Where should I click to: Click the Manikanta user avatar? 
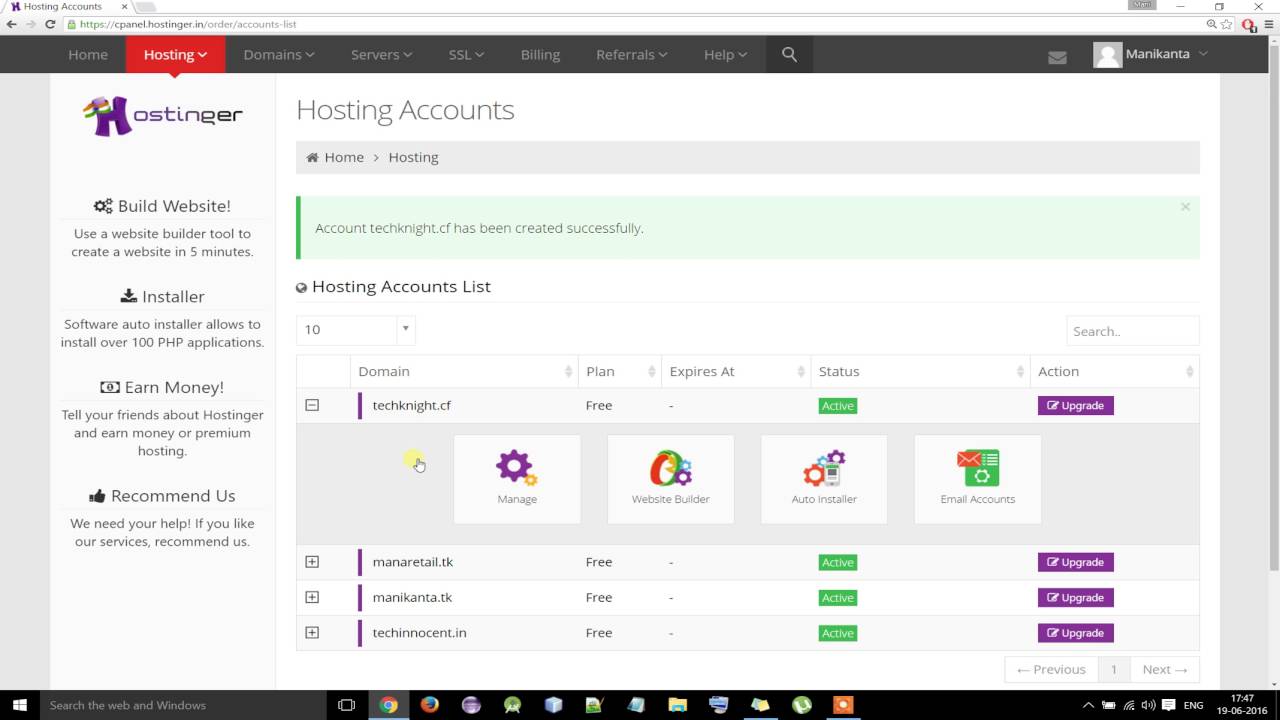click(x=1107, y=55)
